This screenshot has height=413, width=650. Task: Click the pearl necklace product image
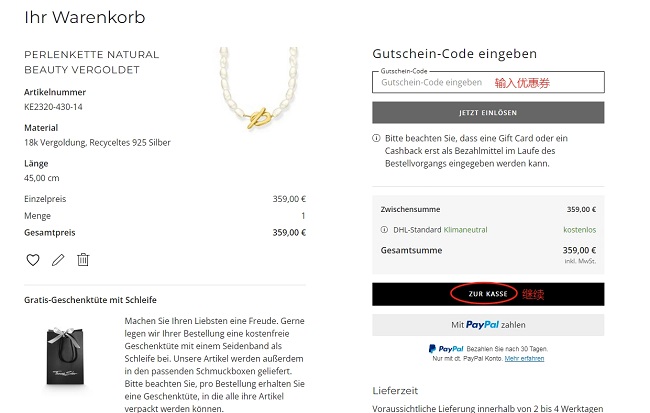click(258, 88)
